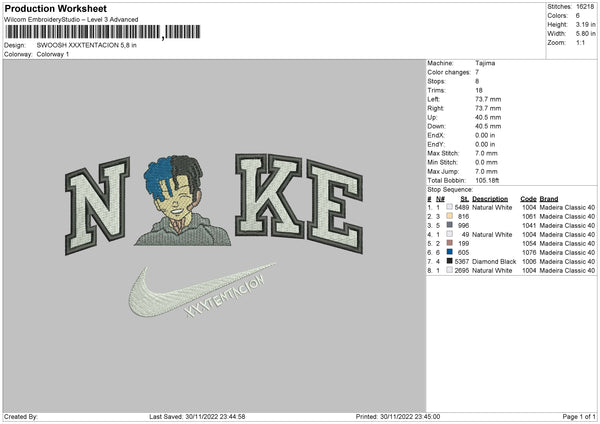
Task: Click the 'Left:' value 73.7 mm
Action: pyautogui.click(x=488, y=99)
